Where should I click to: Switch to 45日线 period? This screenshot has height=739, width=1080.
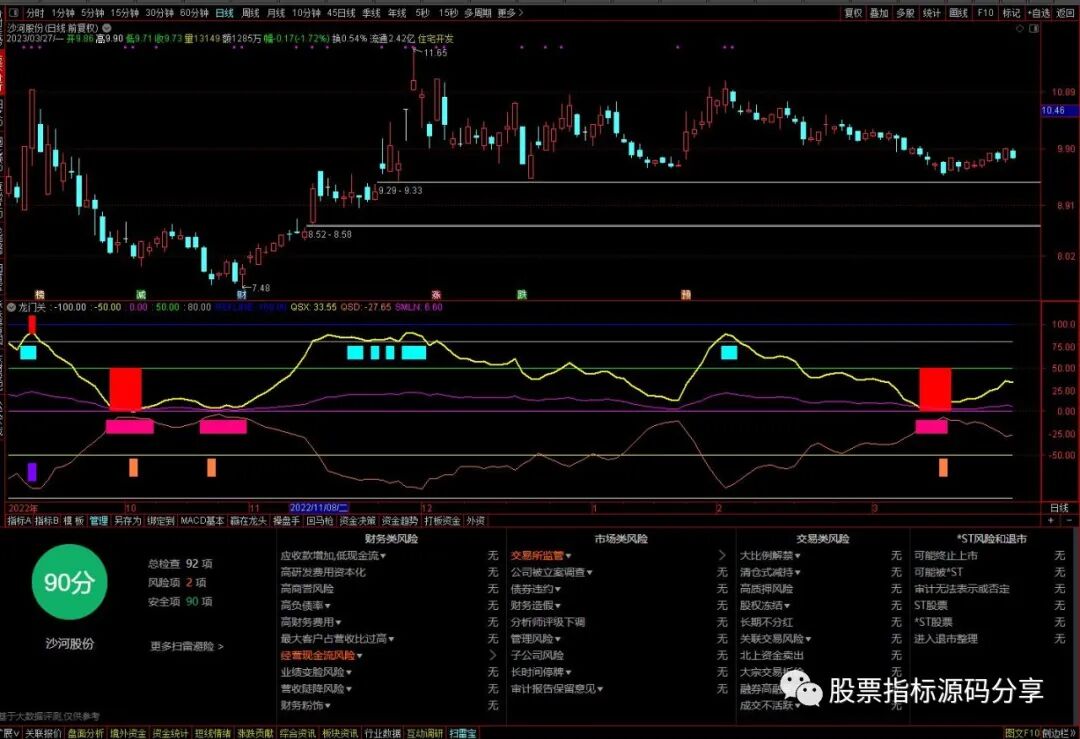[x=341, y=13]
